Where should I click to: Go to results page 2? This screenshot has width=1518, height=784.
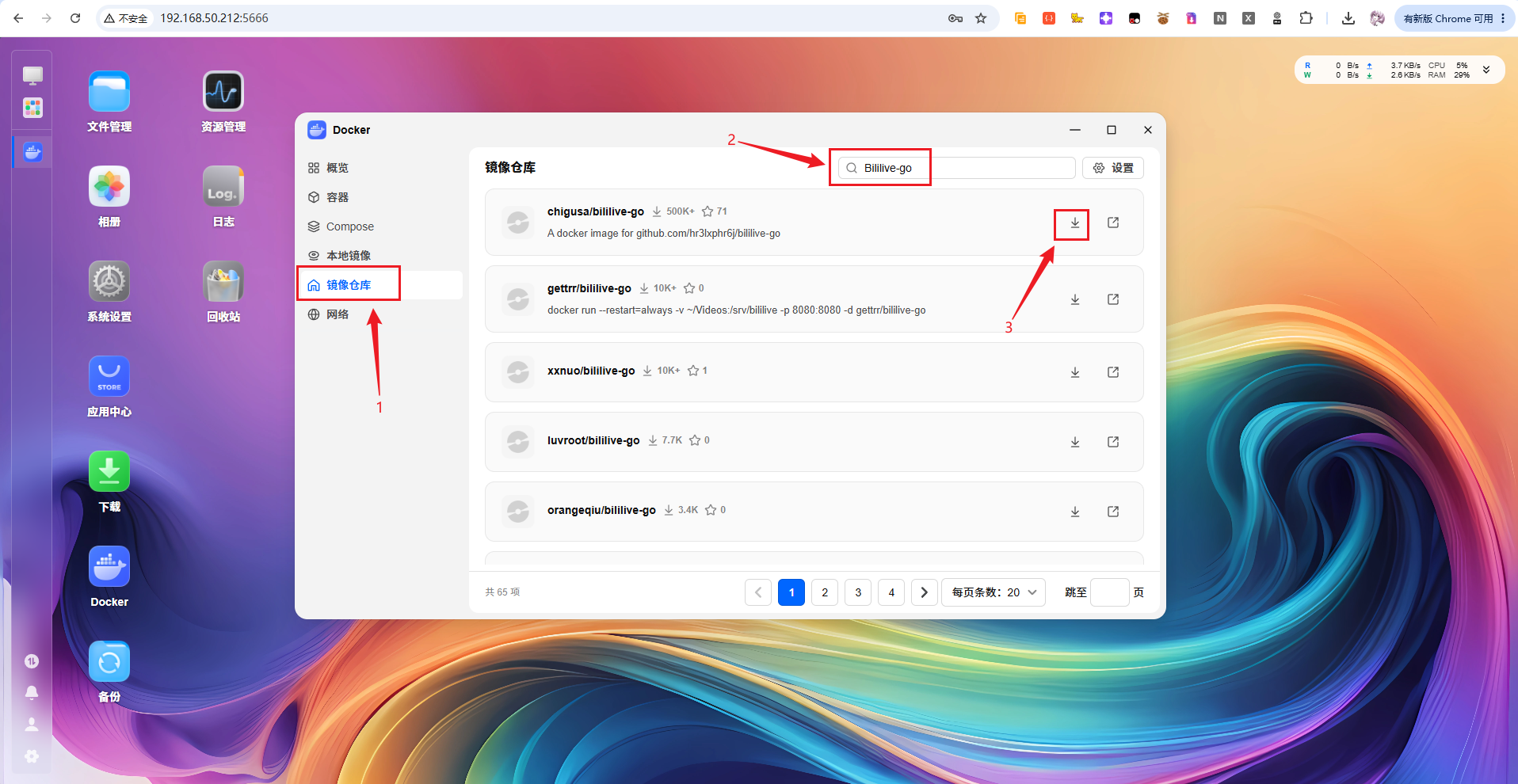click(x=825, y=592)
